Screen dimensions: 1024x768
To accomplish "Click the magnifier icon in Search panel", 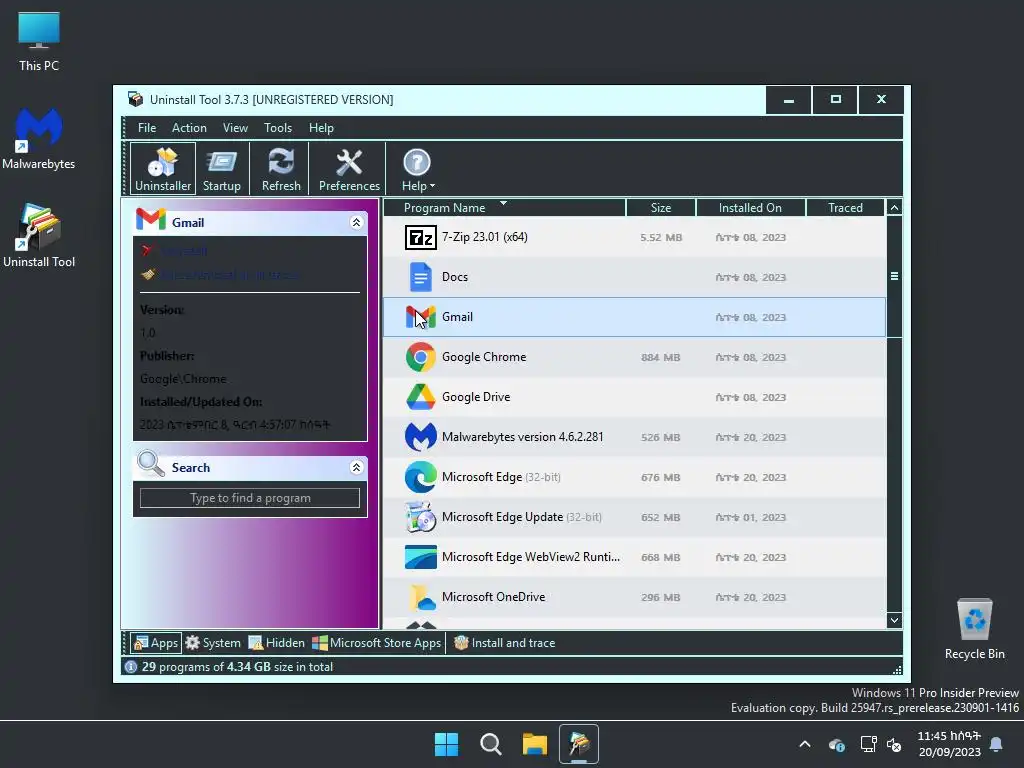I will [x=151, y=464].
